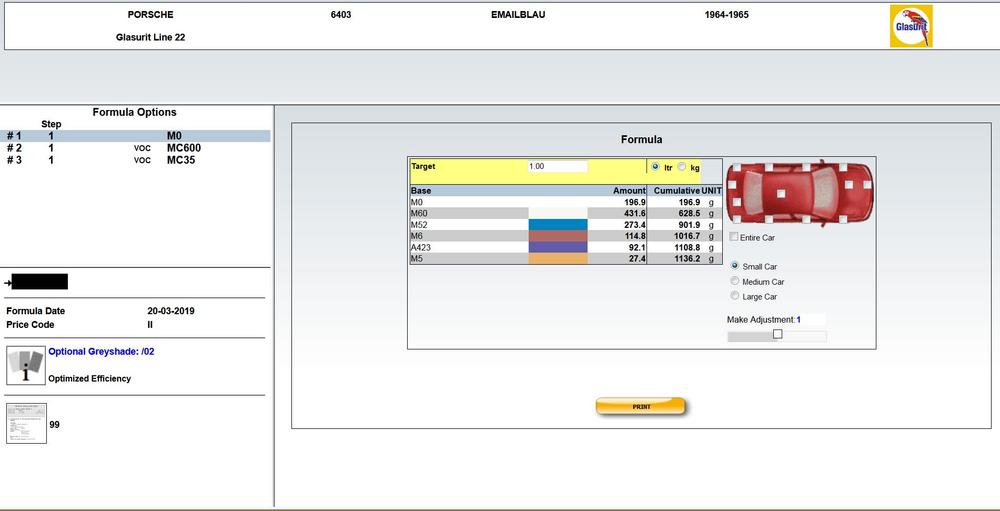Screen dimensions: 1000x511
Task: Select the kg unit radio button
Action: pos(681,167)
